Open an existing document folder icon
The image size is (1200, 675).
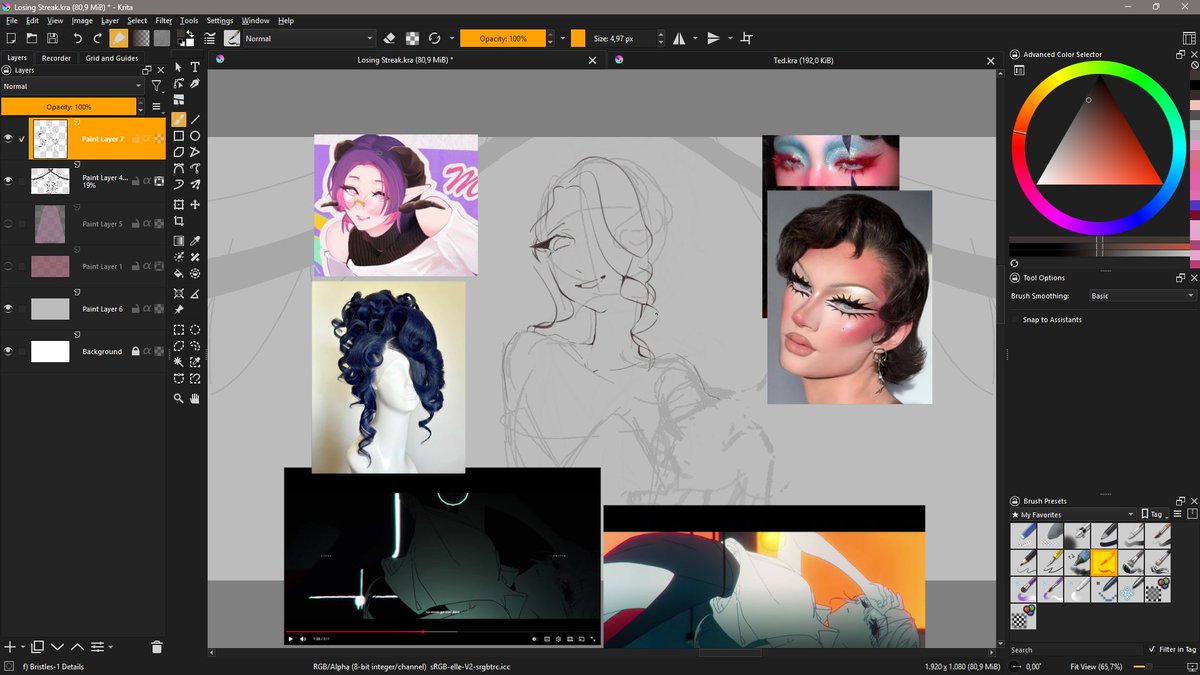point(32,38)
